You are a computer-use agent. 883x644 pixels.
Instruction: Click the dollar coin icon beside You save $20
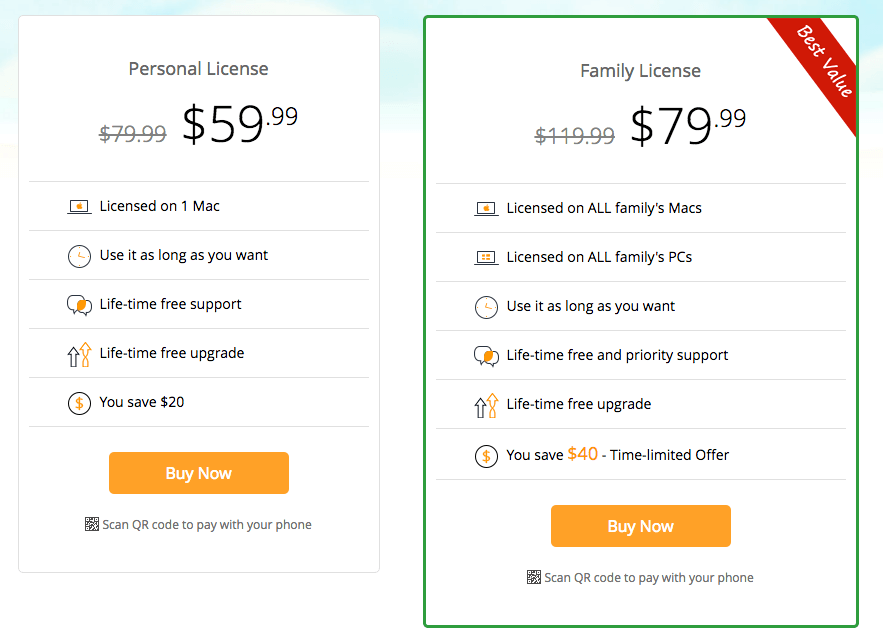pyautogui.click(x=79, y=403)
